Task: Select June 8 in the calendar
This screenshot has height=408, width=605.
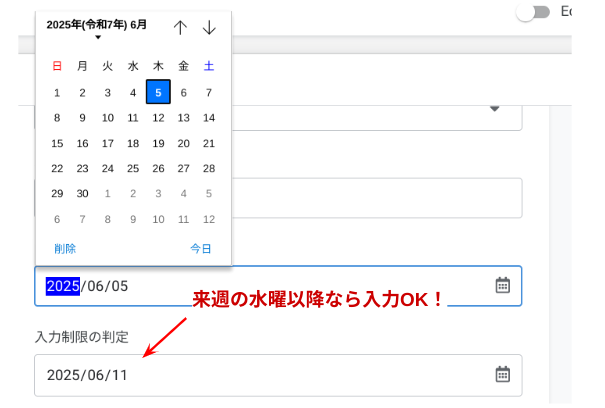Action: click(57, 118)
